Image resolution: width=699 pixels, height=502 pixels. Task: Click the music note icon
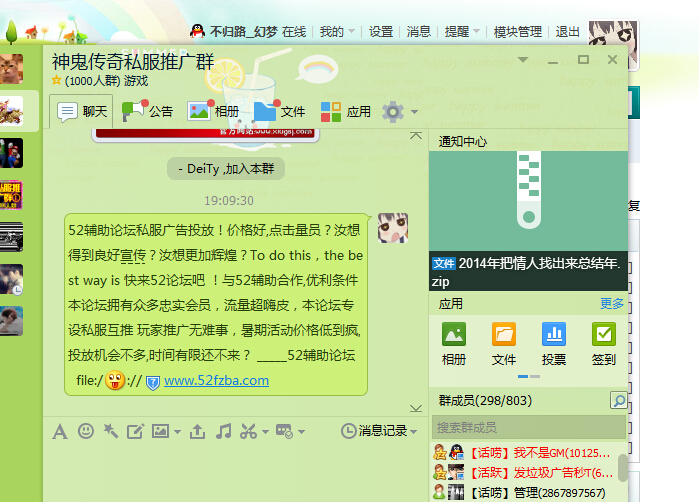click(223, 431)
